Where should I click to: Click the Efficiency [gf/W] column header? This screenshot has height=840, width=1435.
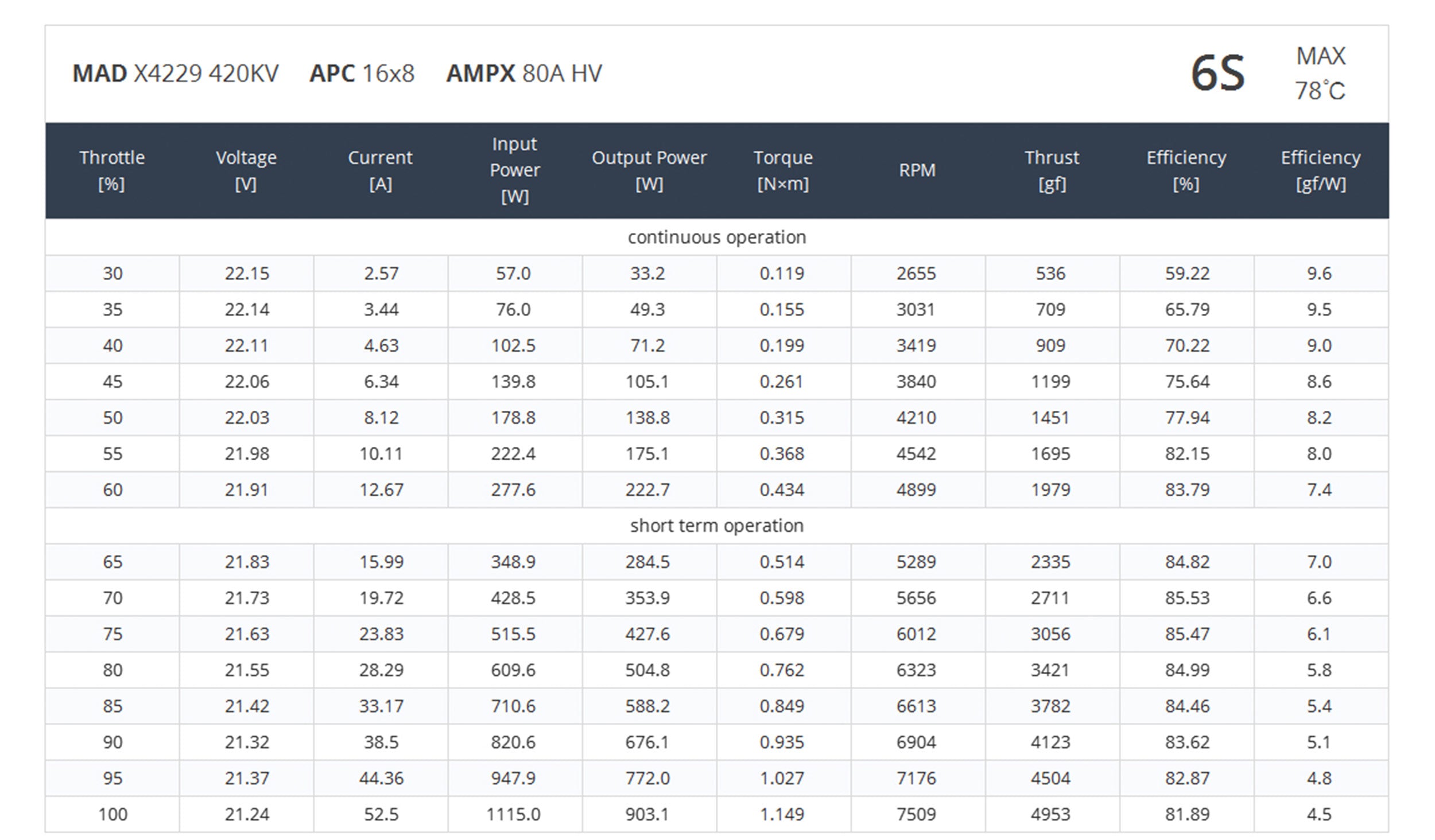[x=1321, y=170]
